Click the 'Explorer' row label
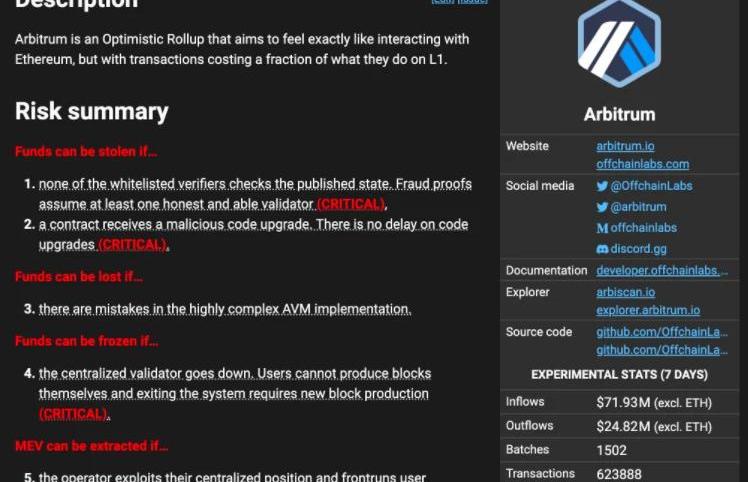The height and width of the screenshot is (482, 748). tap(527, 292)
